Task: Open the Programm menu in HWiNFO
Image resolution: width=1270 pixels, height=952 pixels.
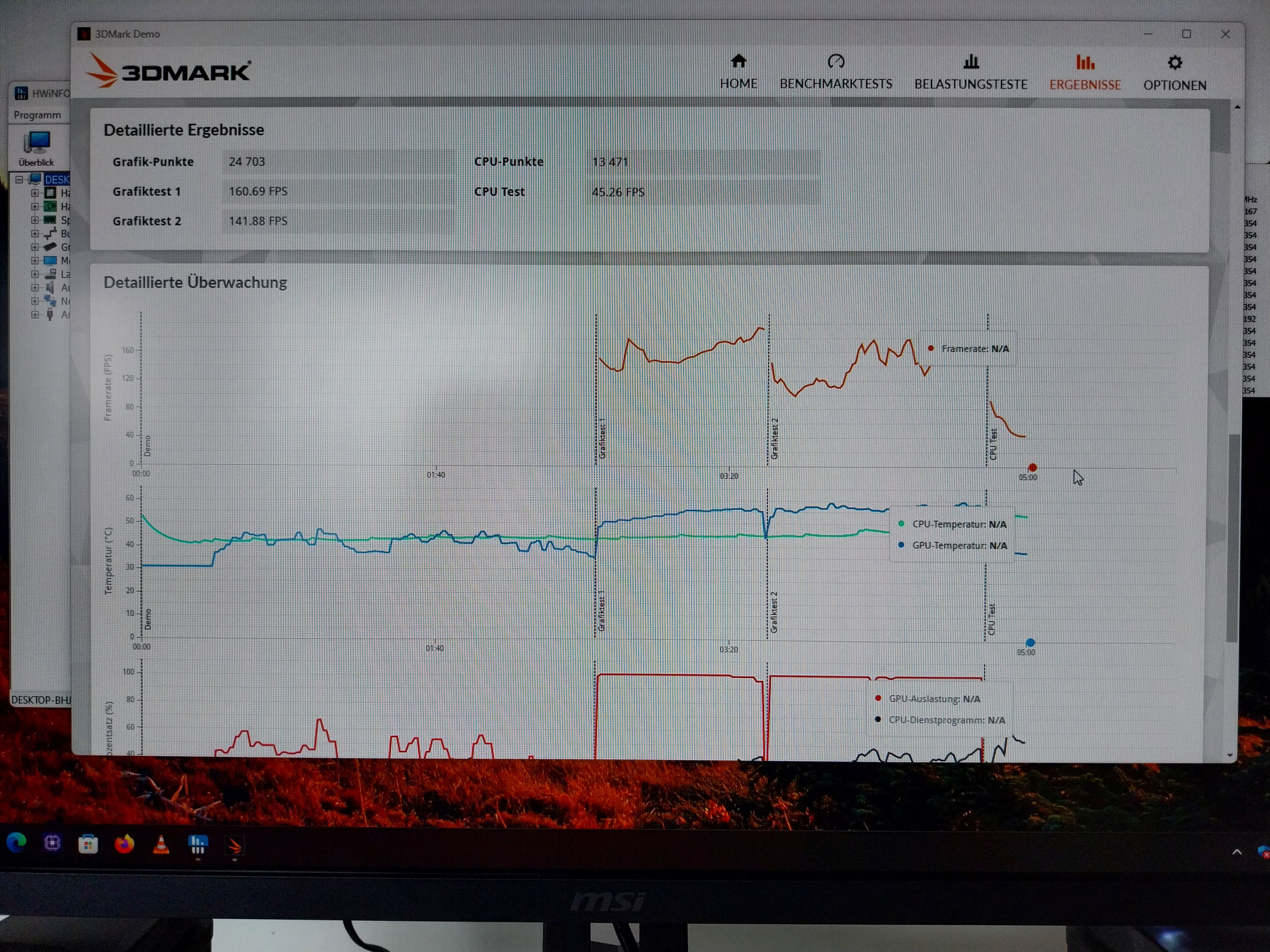Action: [x=37, y=115]
